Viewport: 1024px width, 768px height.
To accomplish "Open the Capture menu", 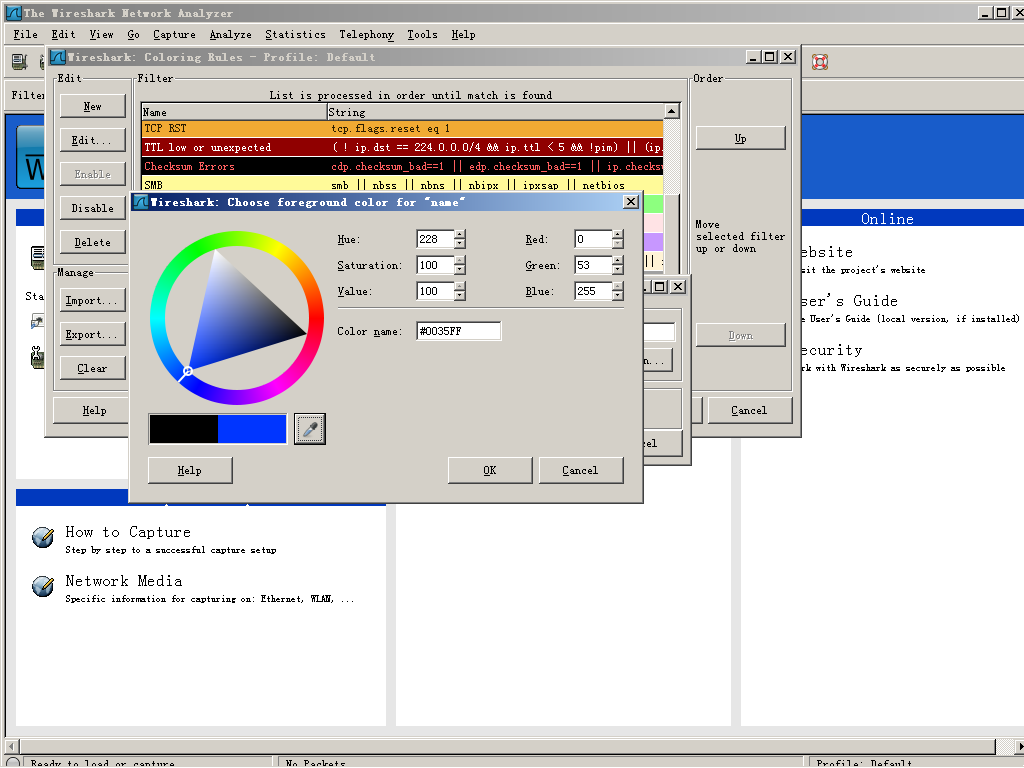I will click(x=174, y=35).
